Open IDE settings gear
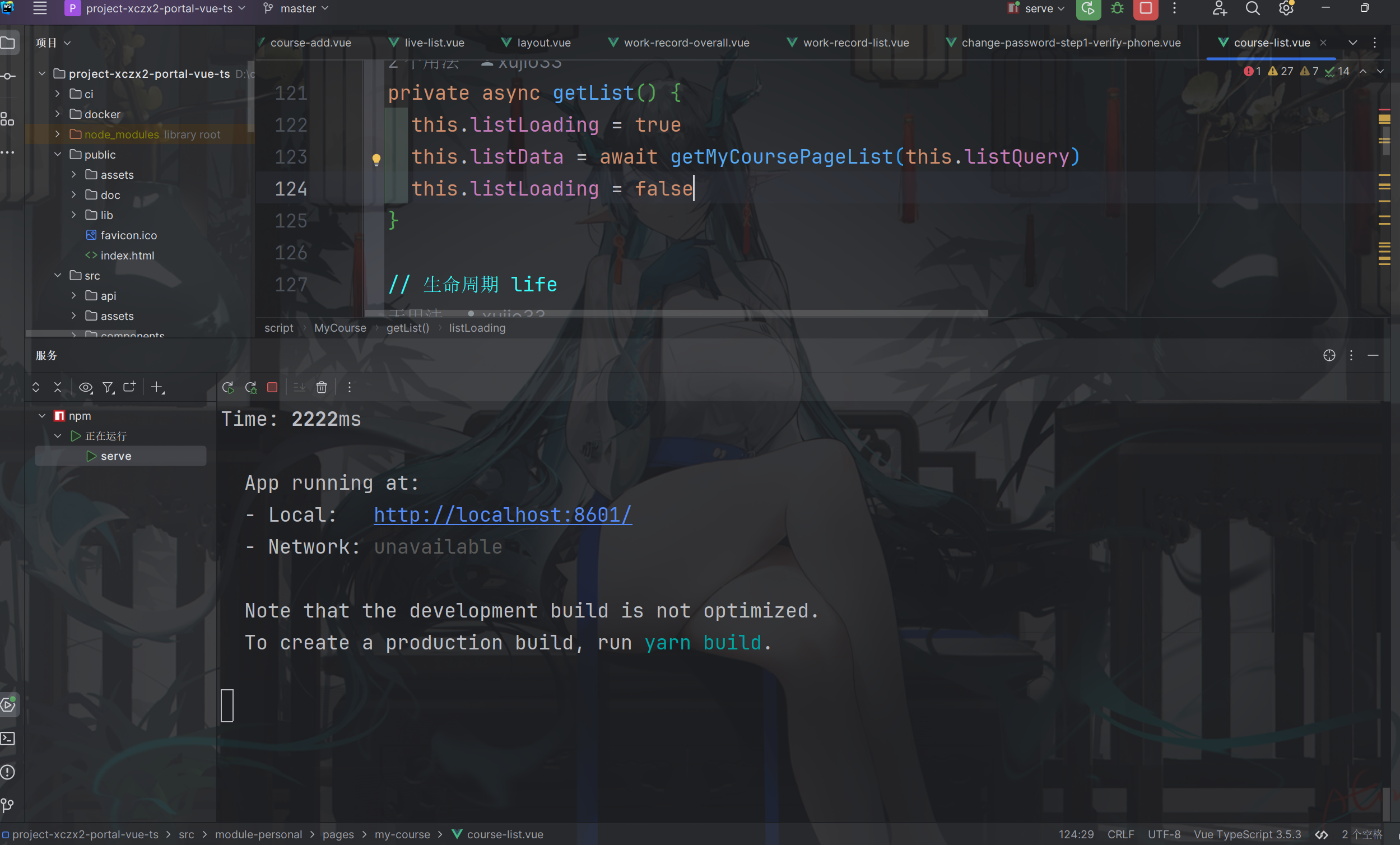Screen dimensions: 1400x845 click(x=1286, y=8)
